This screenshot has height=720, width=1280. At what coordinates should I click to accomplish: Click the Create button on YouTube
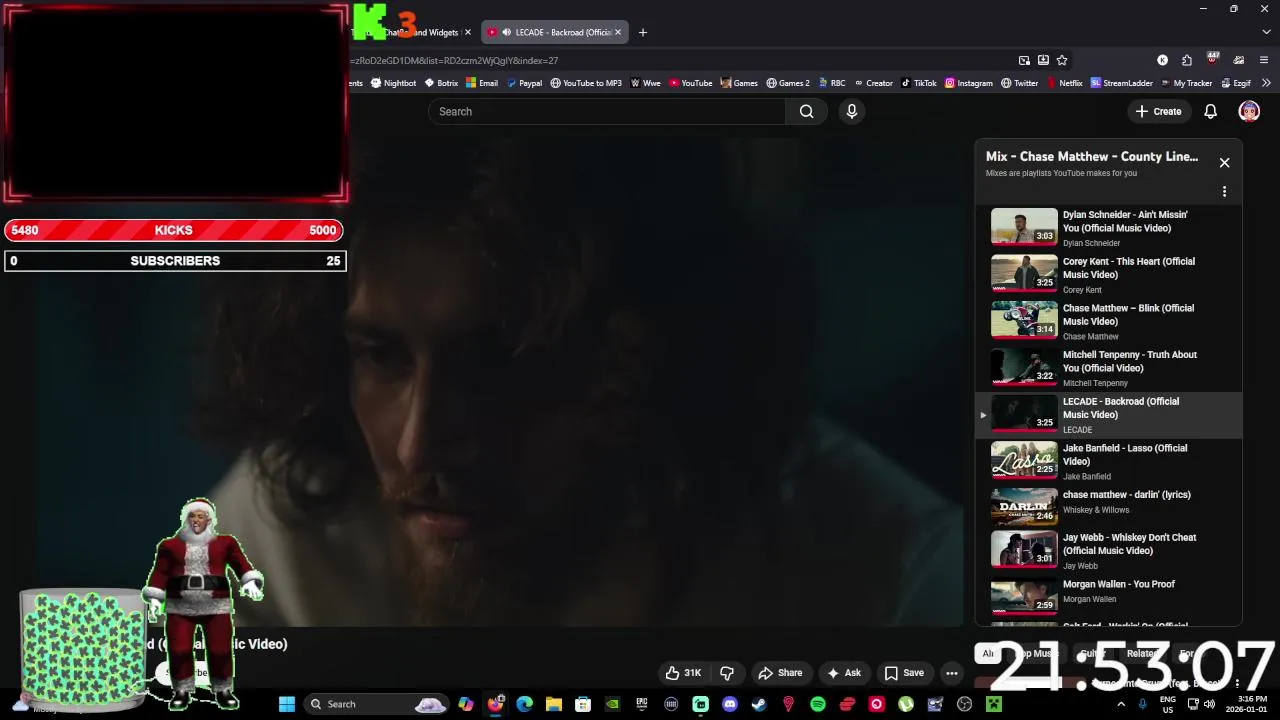[1159, 112]
